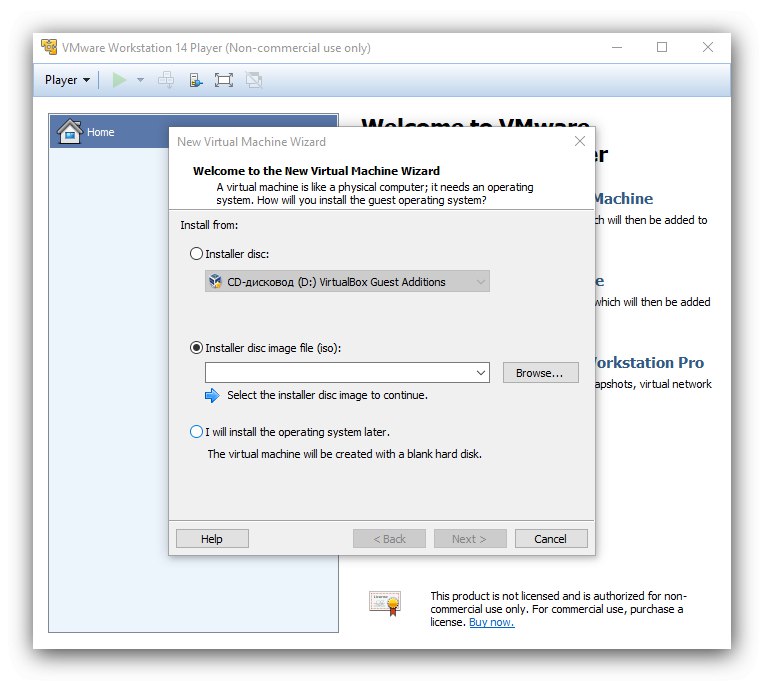
Task: Click Send Ctrl+Alt+Del toolbar icon
Action: pyautogui.click(x=166, y=80)
